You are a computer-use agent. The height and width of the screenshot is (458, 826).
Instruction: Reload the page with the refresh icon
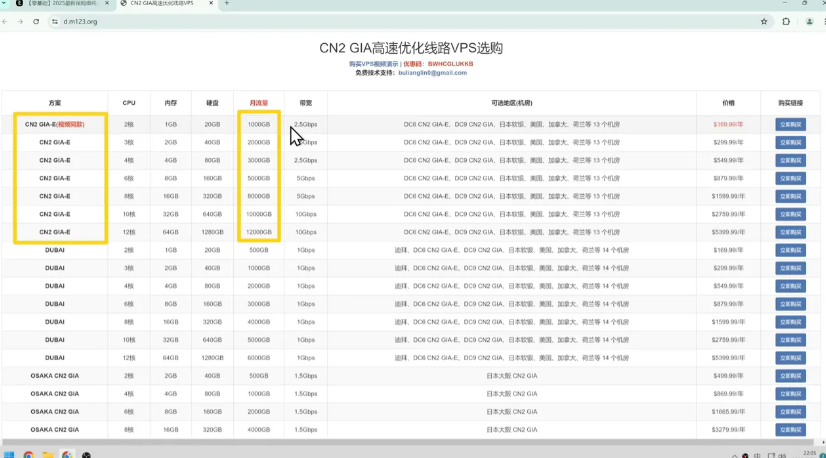(36, 22)
